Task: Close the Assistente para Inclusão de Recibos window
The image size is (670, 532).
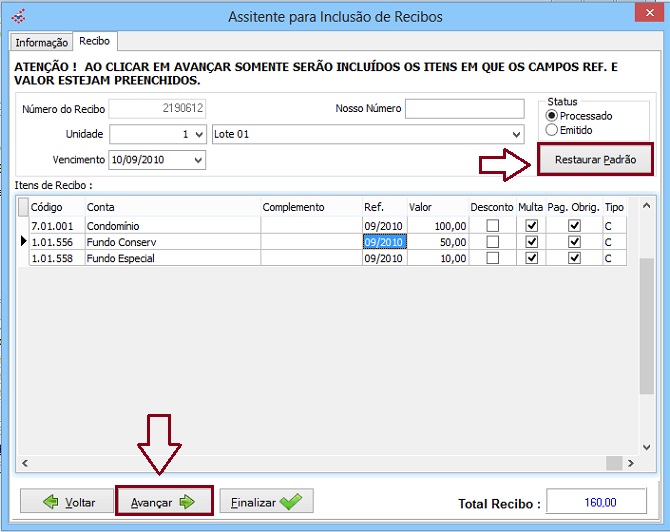Action: (x=645, y=15)
